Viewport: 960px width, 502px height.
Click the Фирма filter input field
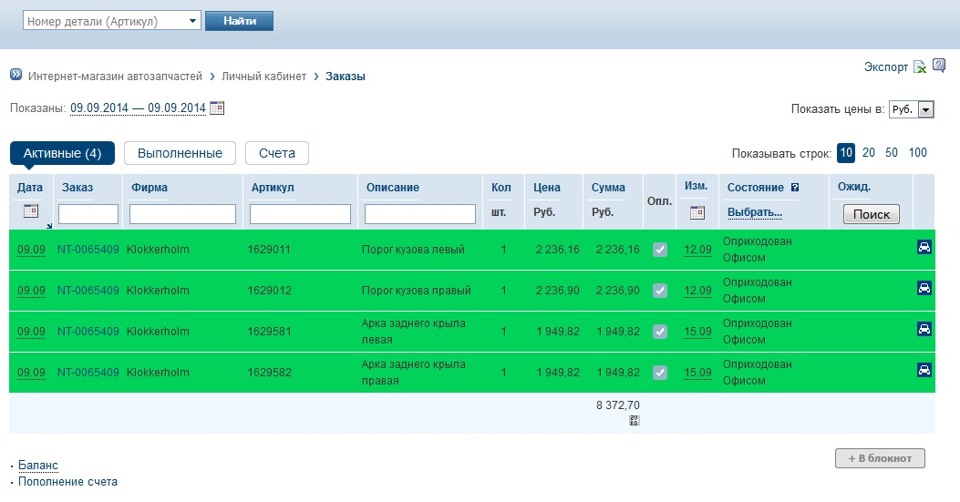[x=182, y=214]
